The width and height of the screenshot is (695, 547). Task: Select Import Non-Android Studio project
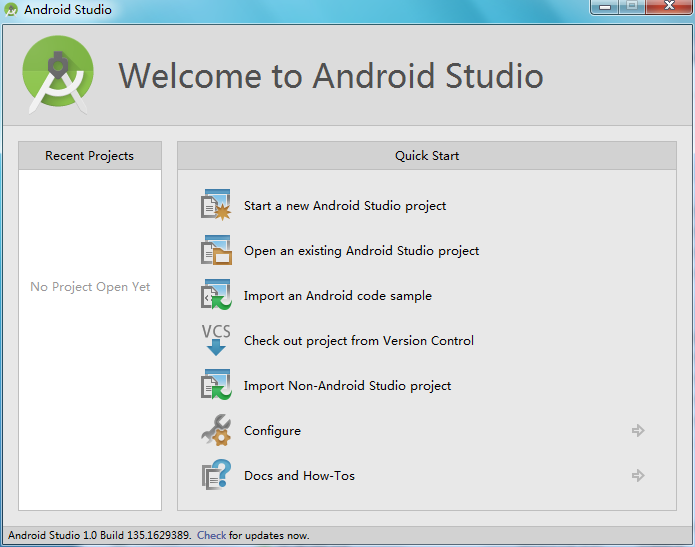347,386
